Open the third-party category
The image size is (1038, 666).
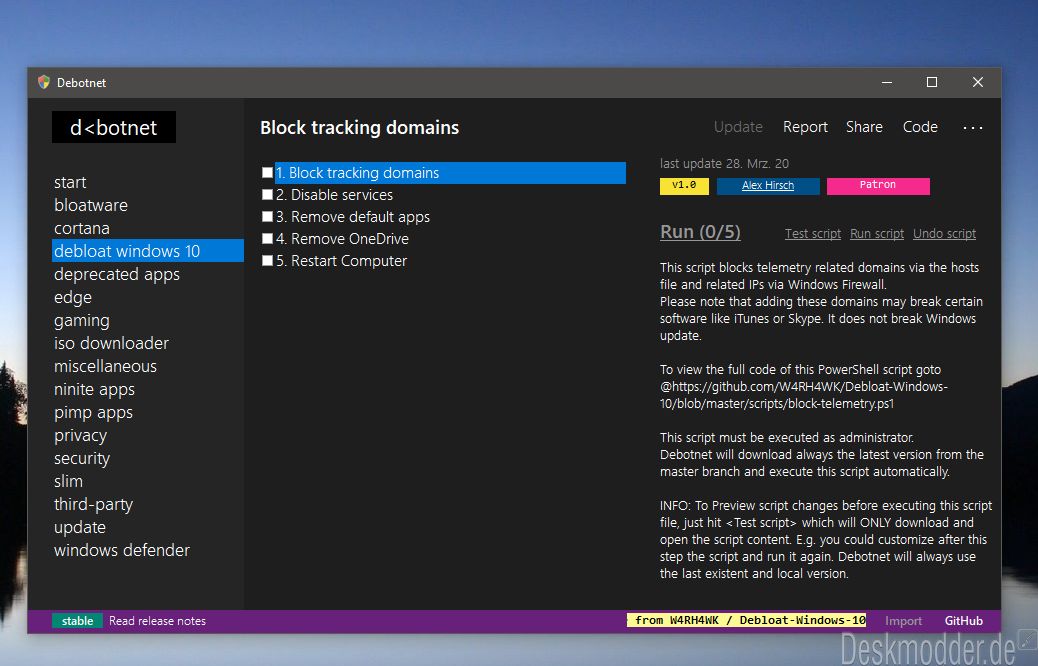pos(93,504)
